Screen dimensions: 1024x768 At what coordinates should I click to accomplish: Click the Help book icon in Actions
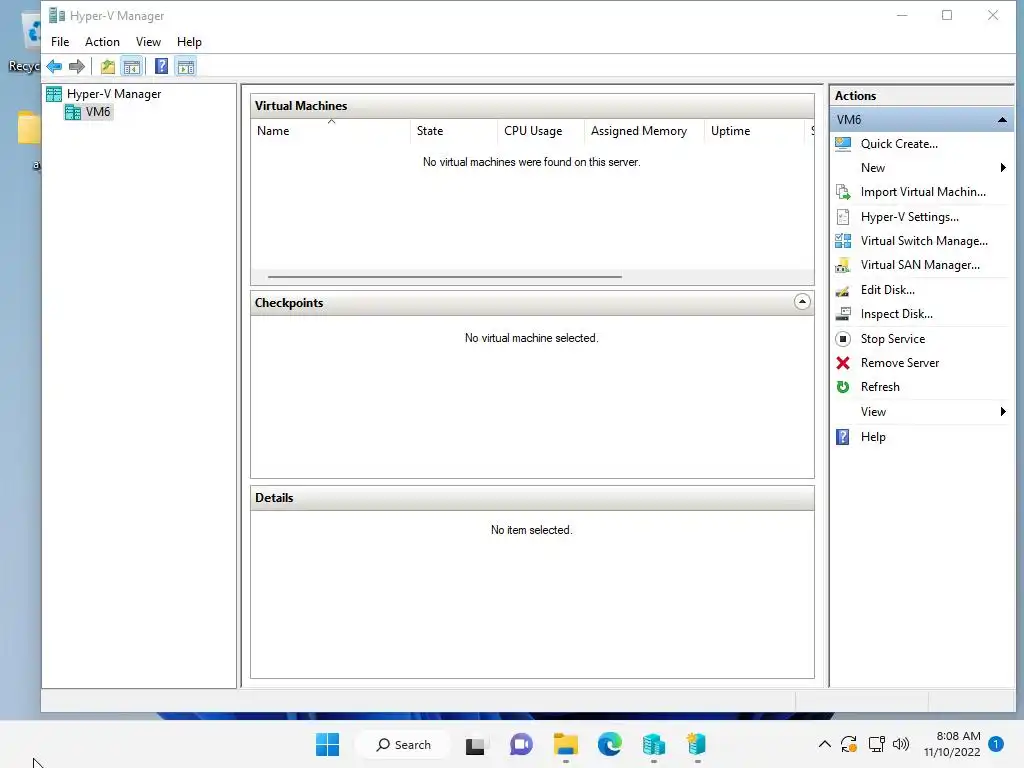[x=843, y=437]
